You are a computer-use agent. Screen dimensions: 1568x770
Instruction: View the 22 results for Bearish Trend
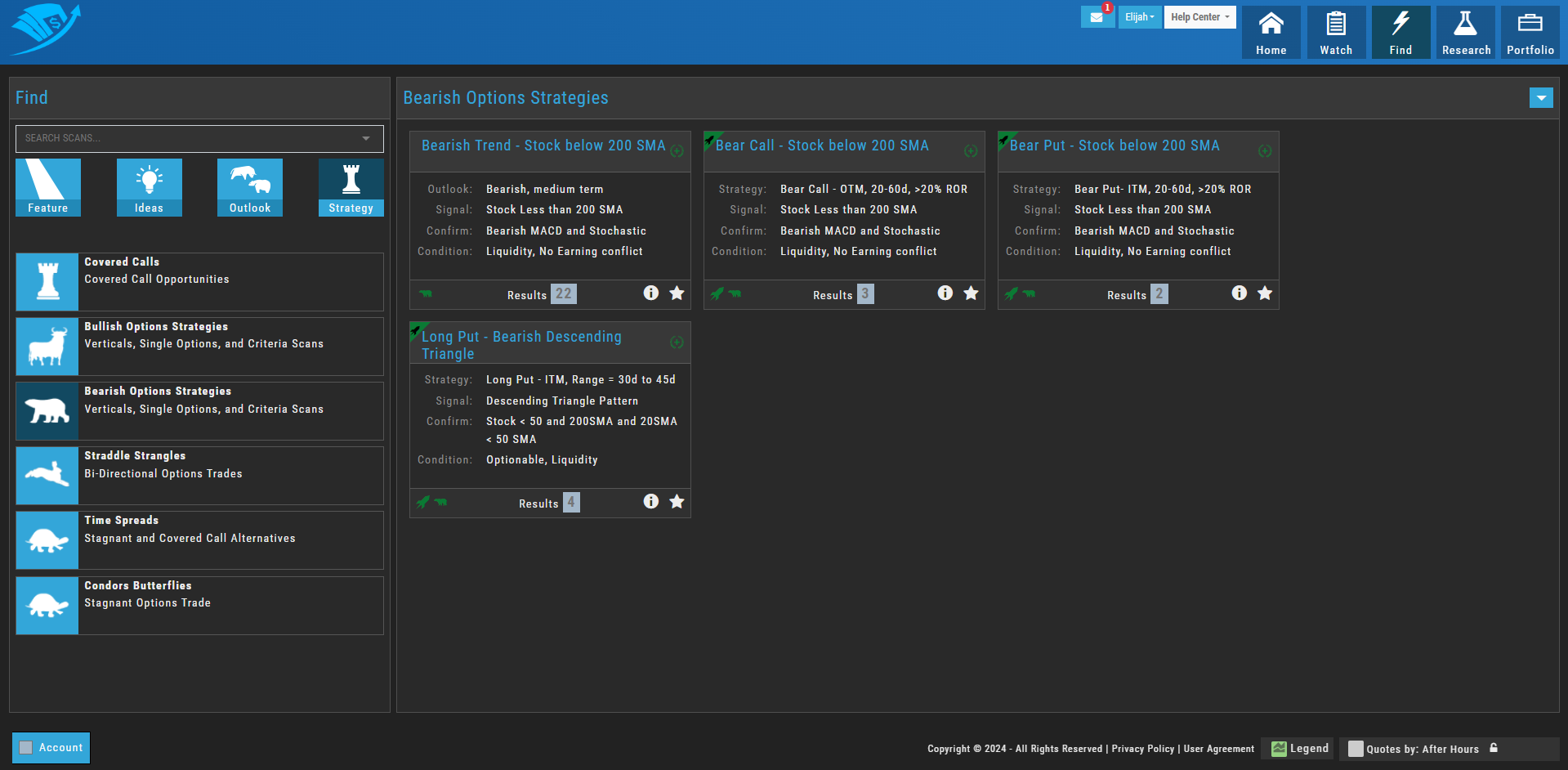(x=564, y=294)
